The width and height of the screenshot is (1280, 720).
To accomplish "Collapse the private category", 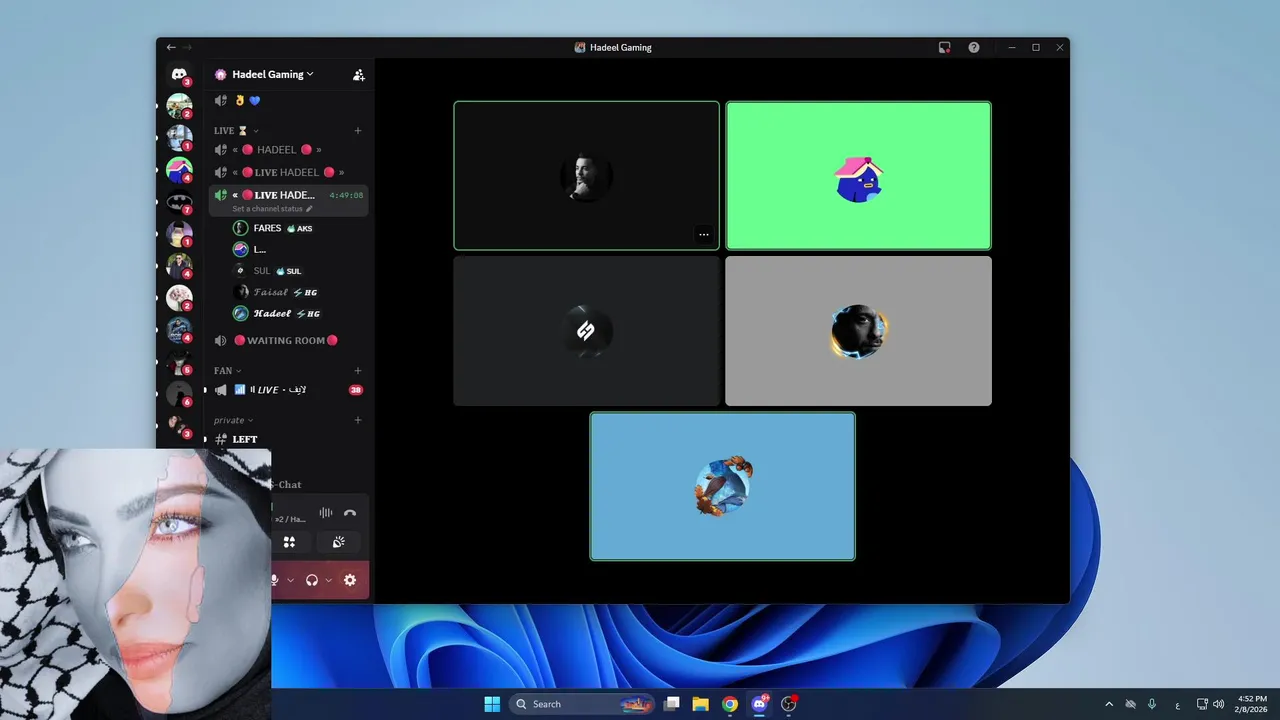I will click(x=233, y=421).
